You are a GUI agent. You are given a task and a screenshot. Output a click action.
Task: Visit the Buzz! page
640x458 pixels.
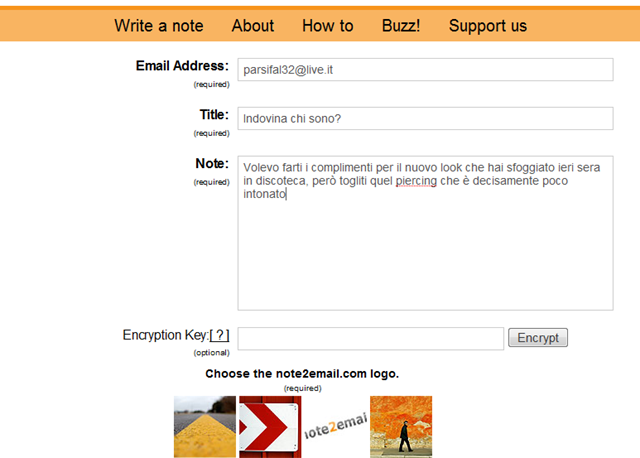point(401,26)
